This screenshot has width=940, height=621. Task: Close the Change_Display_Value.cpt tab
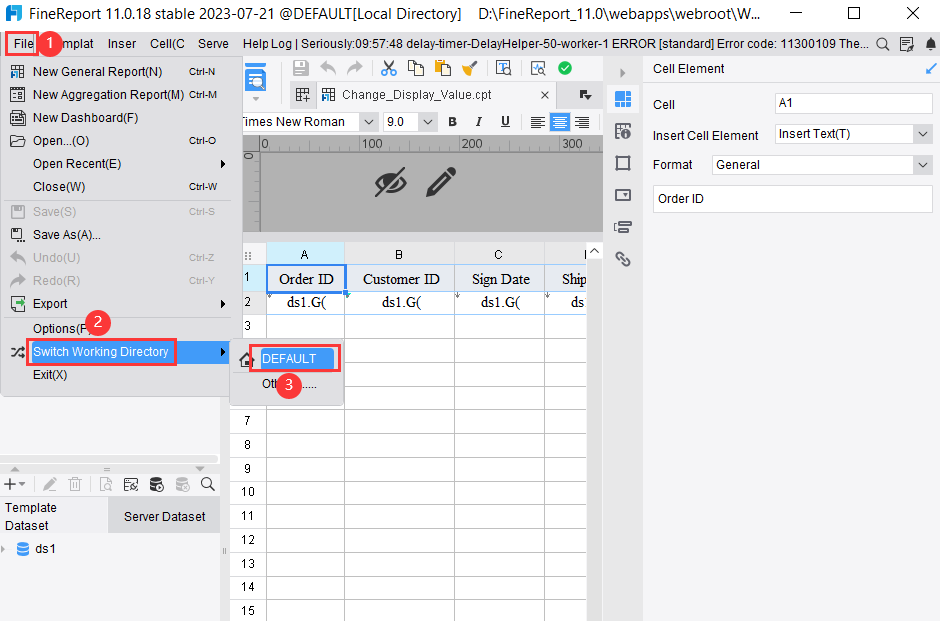pos(544,94)
